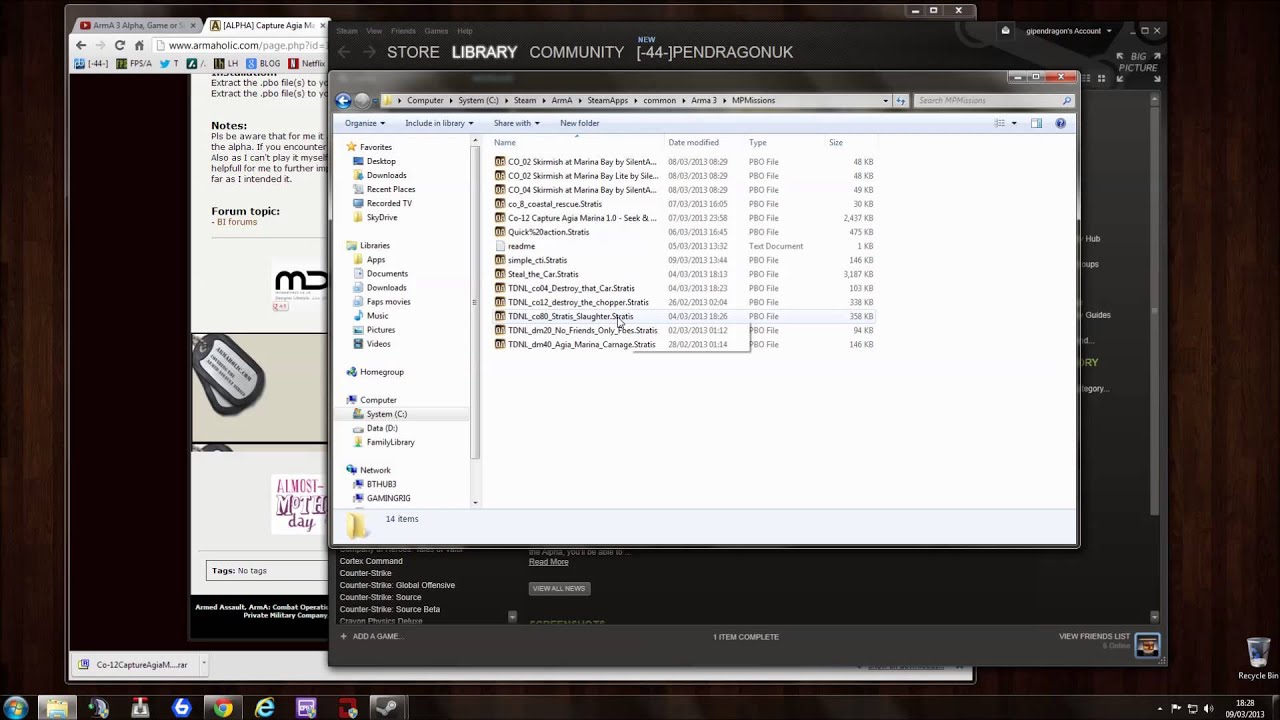This screenshot has width=1280, height=720.
Task: Click VIEW FRIENDS LIST in Steam
Action: (x=1094, y=636)
